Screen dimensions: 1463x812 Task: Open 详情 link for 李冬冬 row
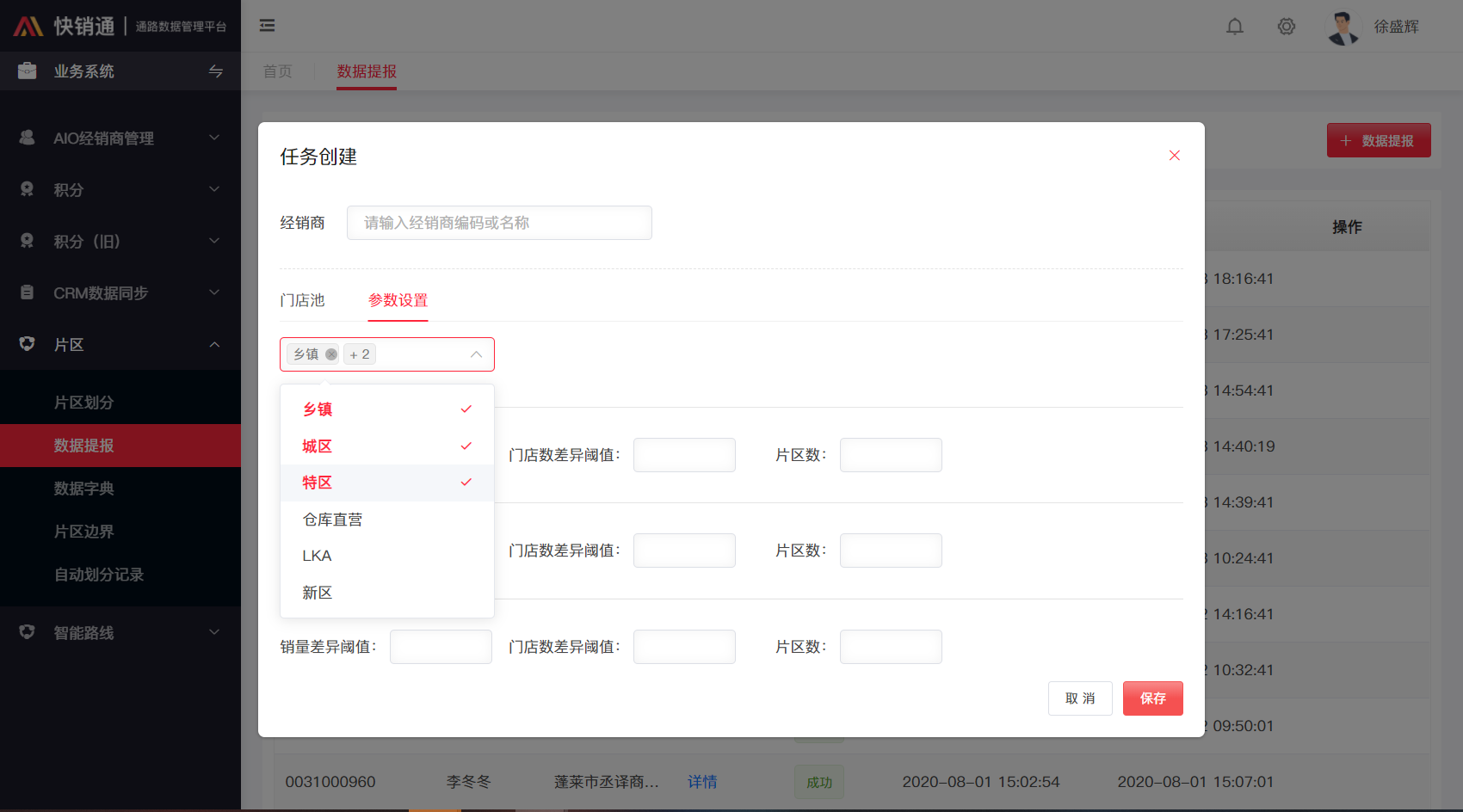[x=702, y=782]
